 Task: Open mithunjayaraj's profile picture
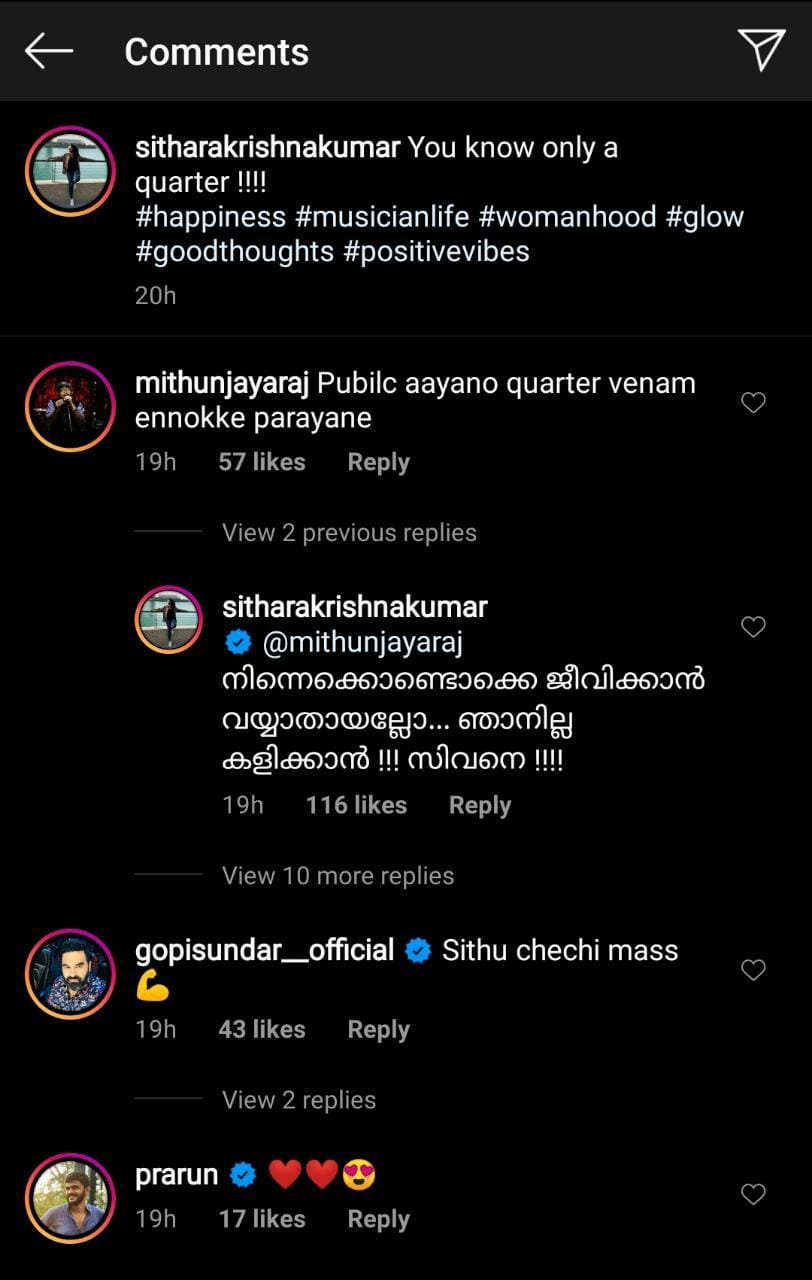pyautogui.click(x=70, y=406)
